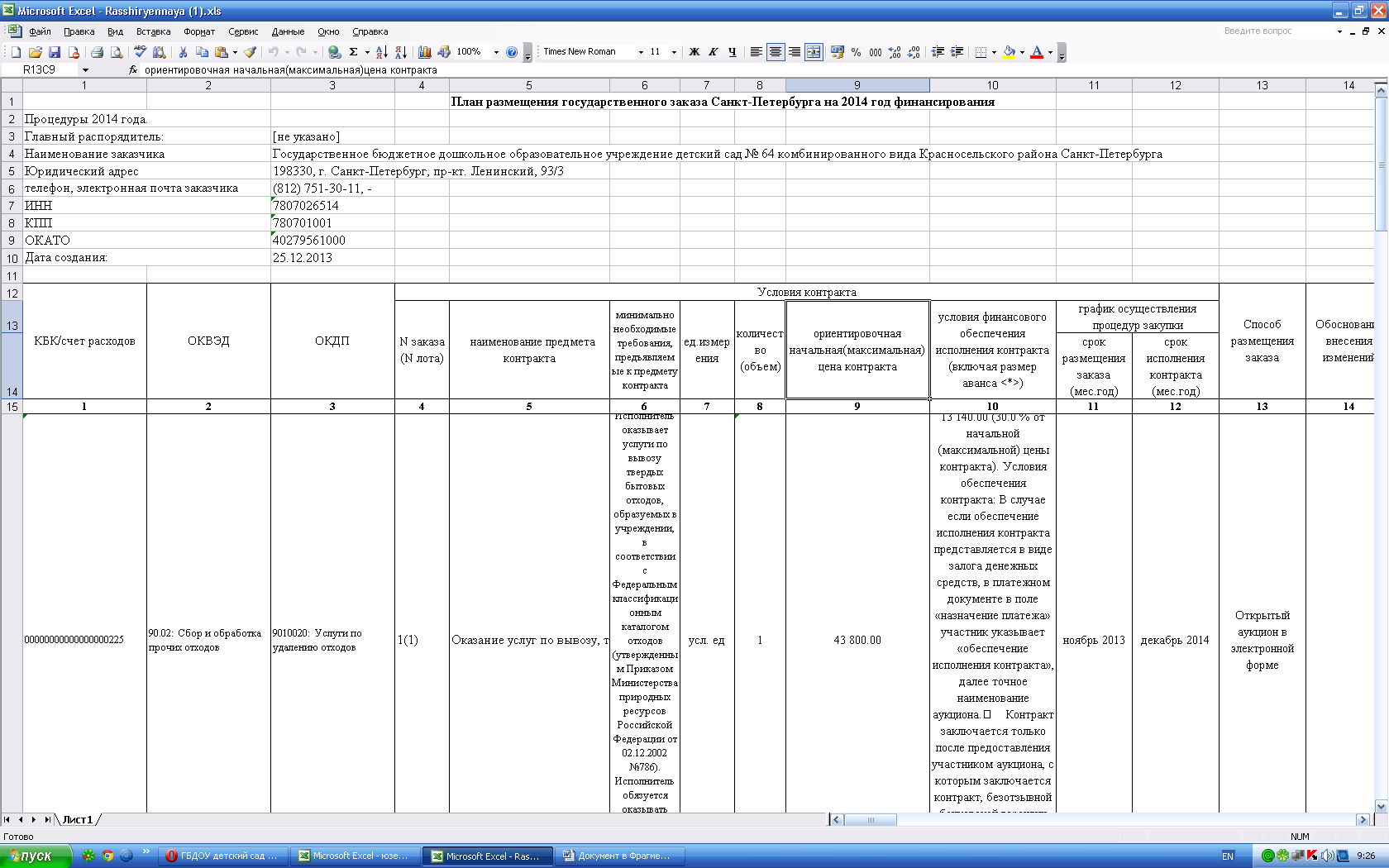Run the spelling check (ABC icon)
The width and height of the screenshot is (1389, 868).
pos(140,52)
